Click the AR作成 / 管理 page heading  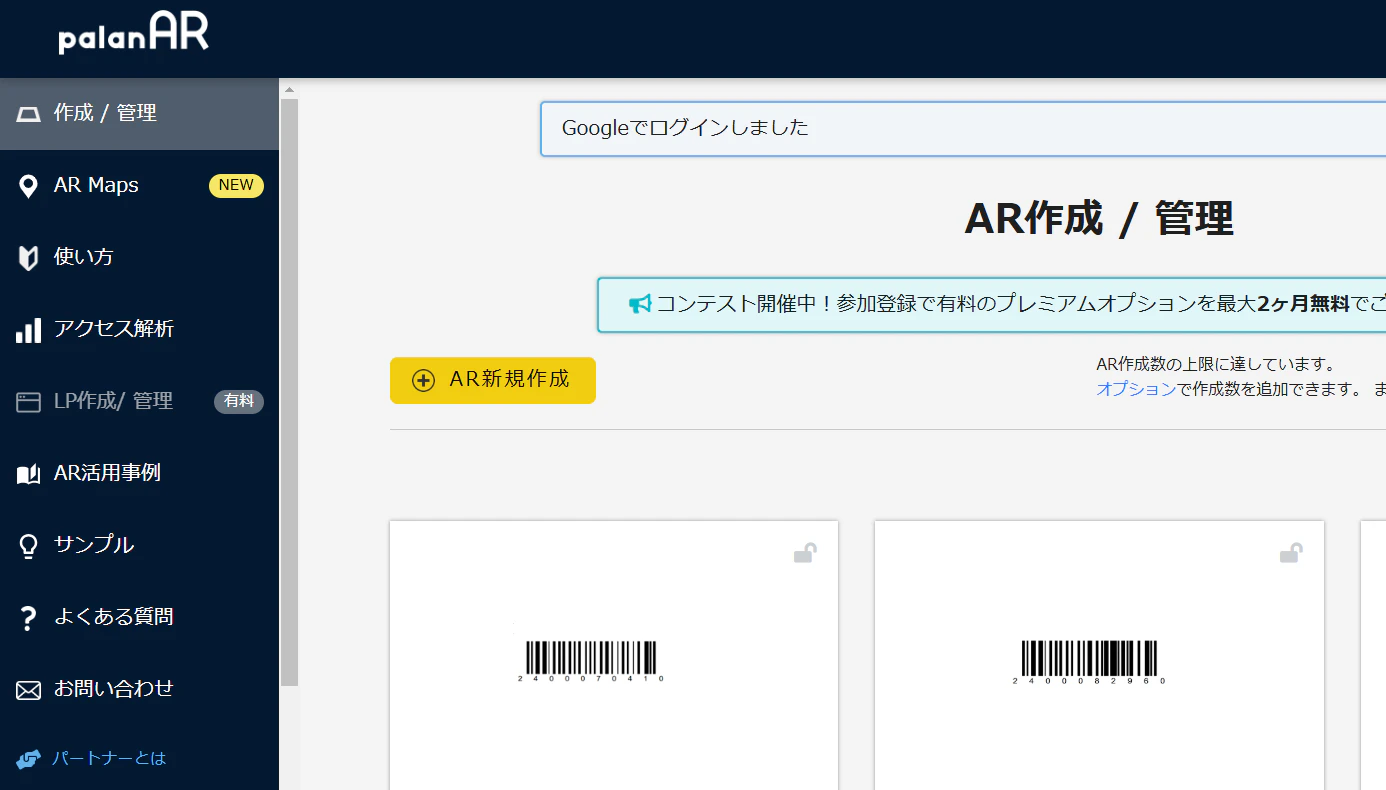(x=1099, y=218)
